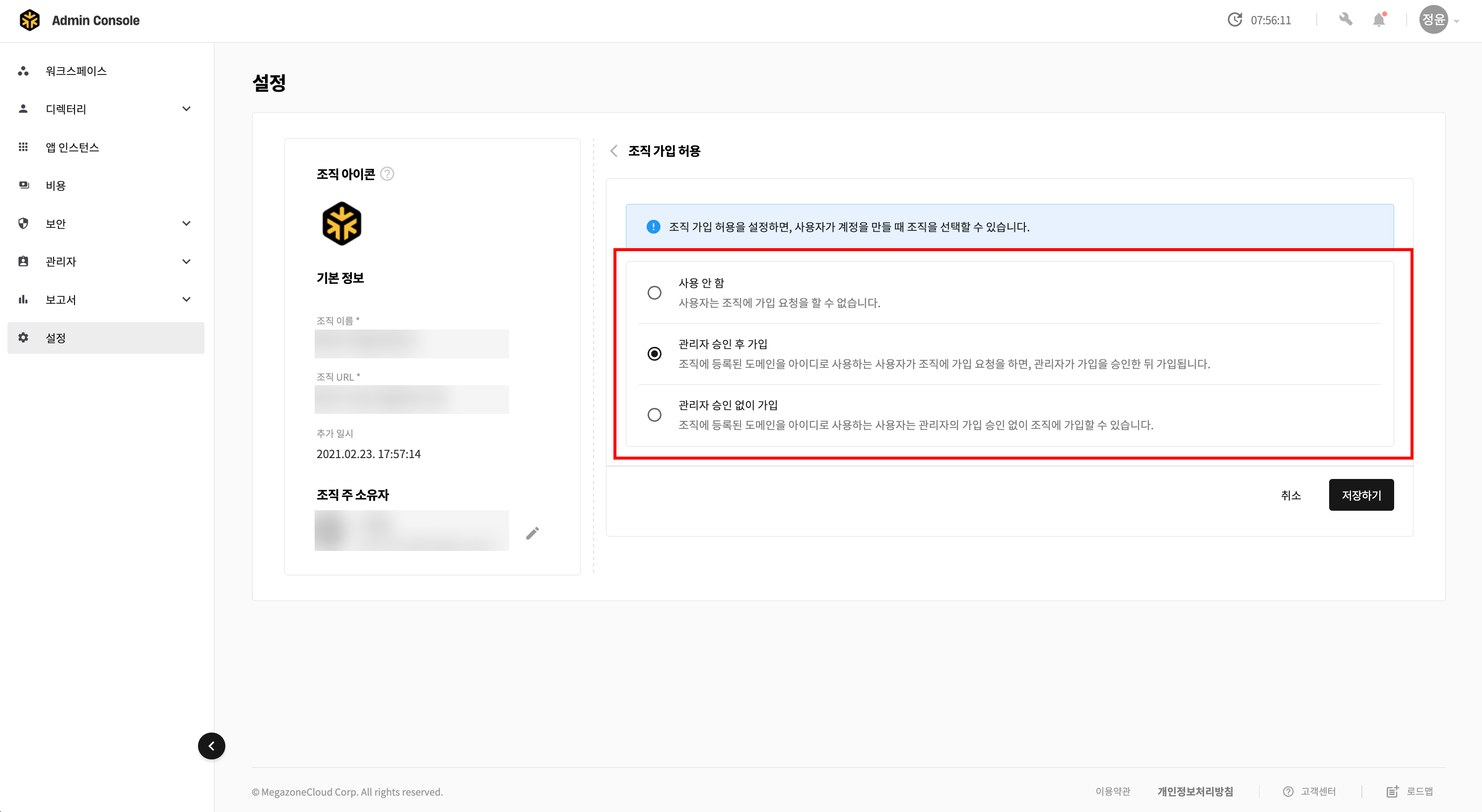This screenshot has height=812, width=1482.
Task: Click the organization hexagon logo icon
Action: (342, 223)
